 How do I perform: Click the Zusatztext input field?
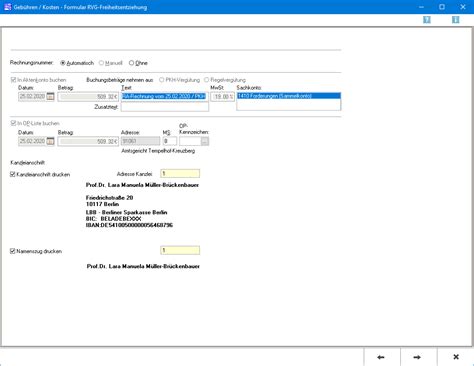tap(165, 107)
